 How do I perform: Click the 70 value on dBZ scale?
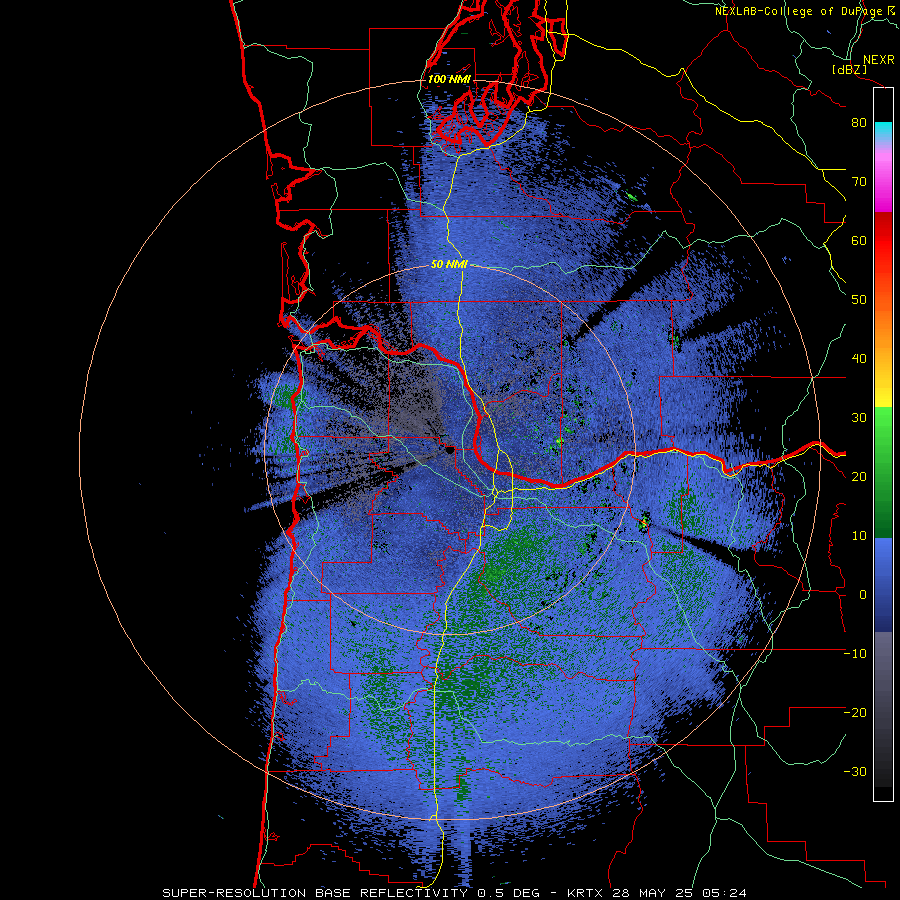pyautogui.click(x=859, y=182)
